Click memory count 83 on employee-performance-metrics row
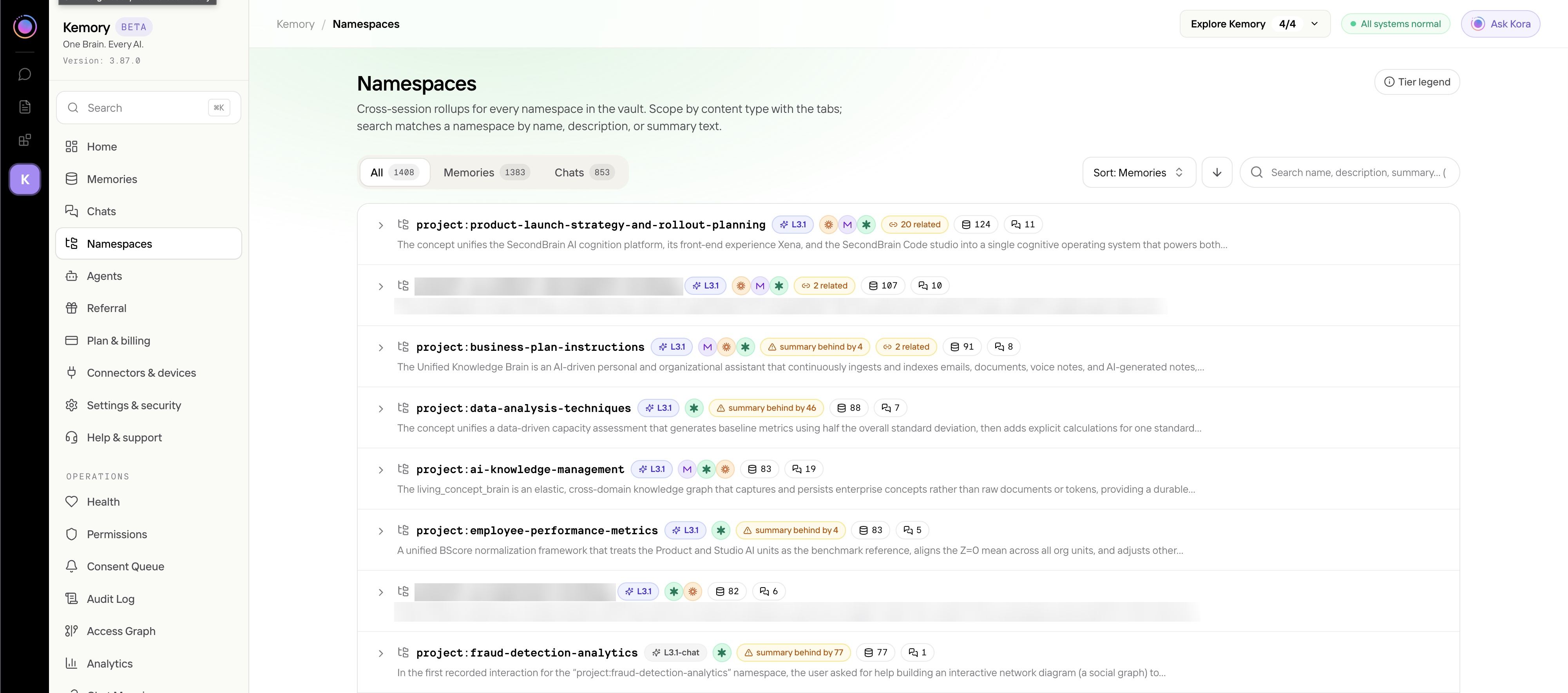 pos(871,530)
